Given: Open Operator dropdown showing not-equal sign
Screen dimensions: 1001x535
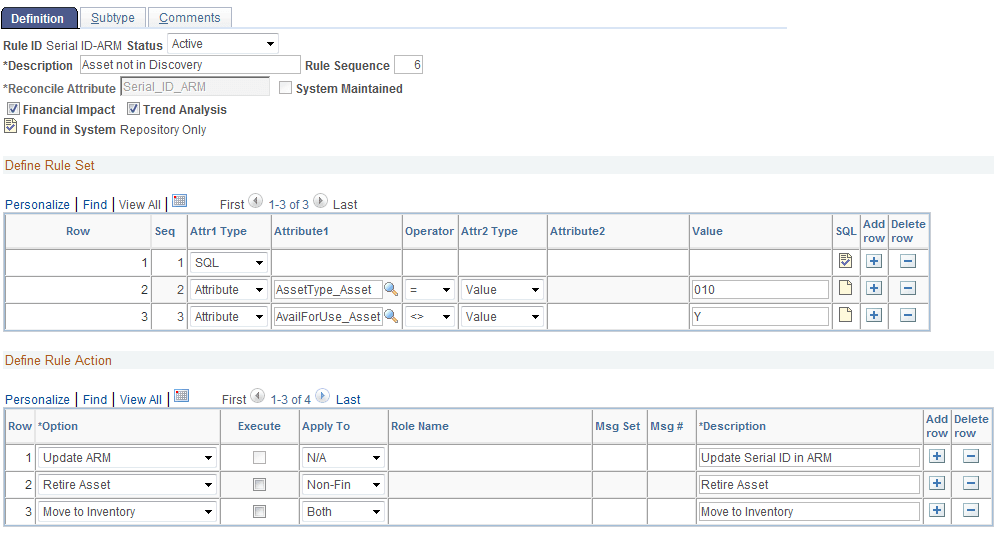Looking at the screenshot, I should click(430, 317).
